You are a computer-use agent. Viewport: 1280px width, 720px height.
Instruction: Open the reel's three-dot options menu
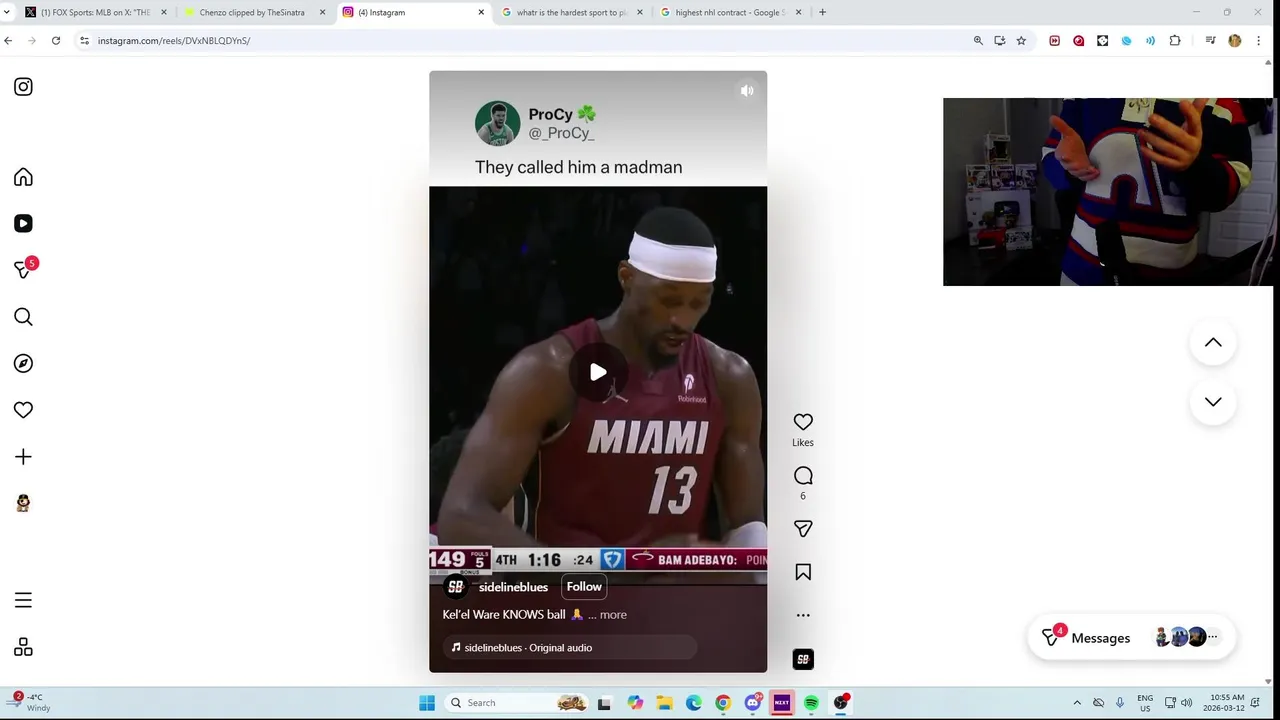point(803,615)
